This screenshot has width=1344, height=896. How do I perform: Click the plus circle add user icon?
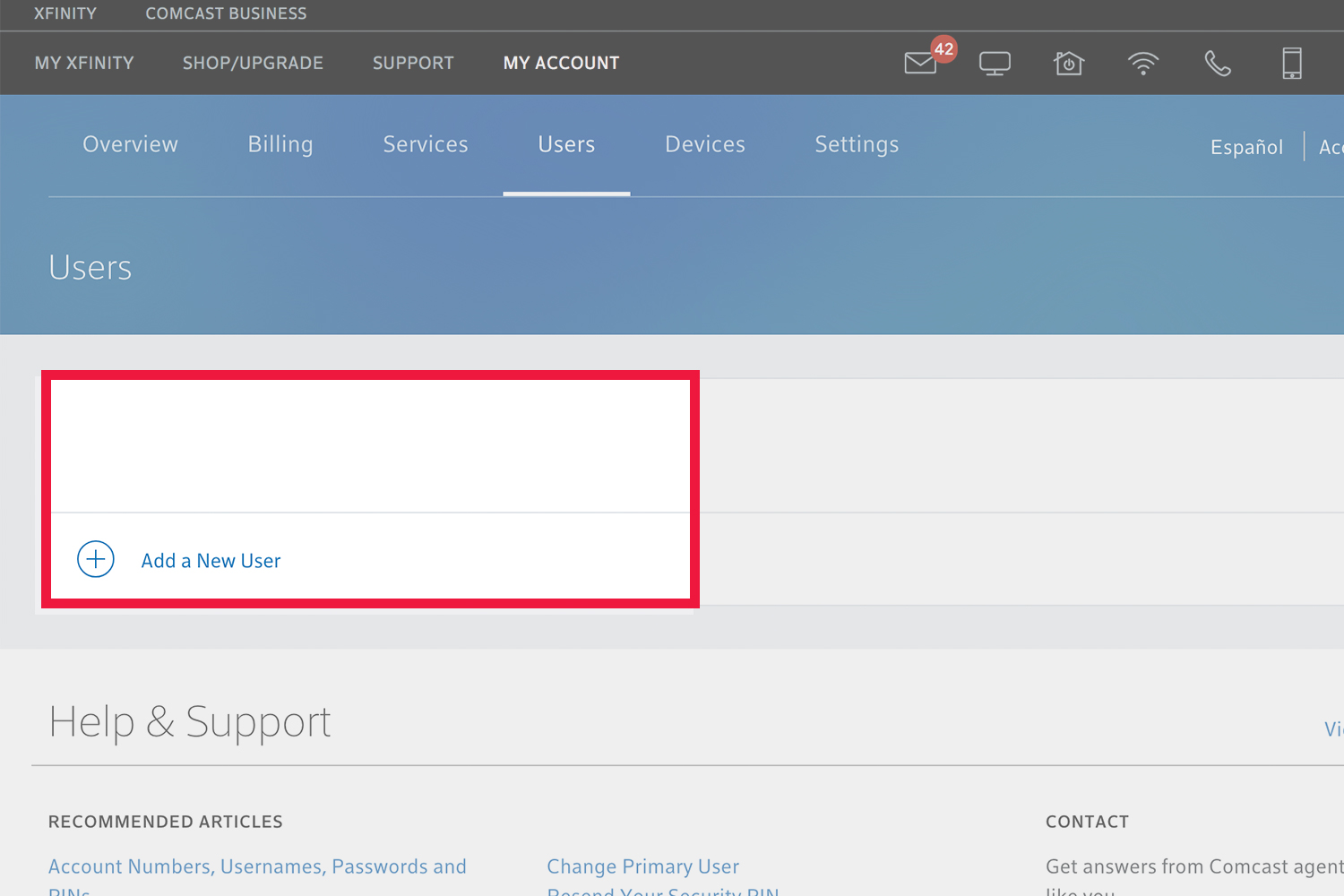tap(96, 559)
